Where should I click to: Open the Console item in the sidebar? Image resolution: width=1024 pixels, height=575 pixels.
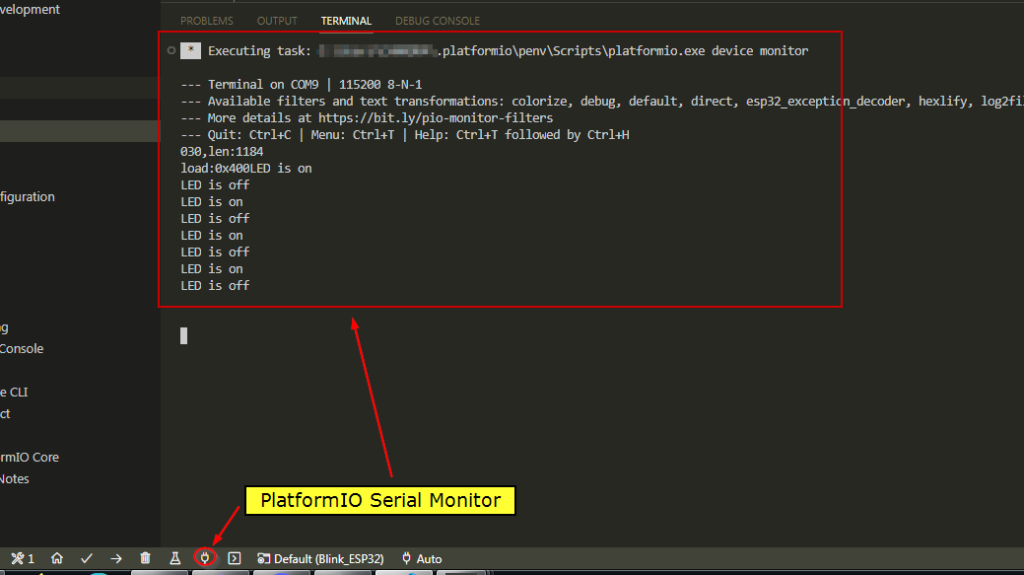pyautogui.click(x=22, y=349)
